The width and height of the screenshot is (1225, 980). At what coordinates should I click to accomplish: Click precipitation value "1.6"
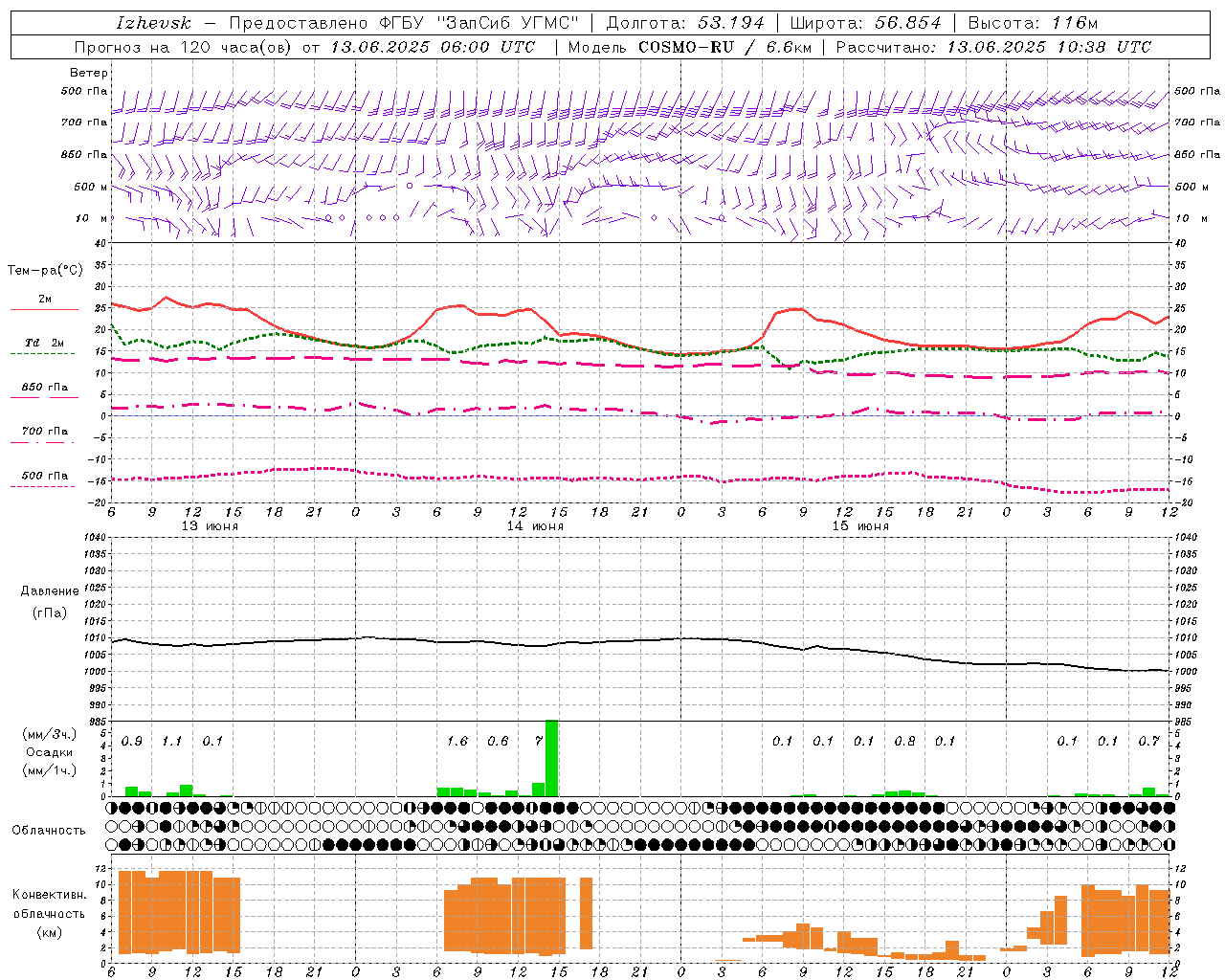457,742
